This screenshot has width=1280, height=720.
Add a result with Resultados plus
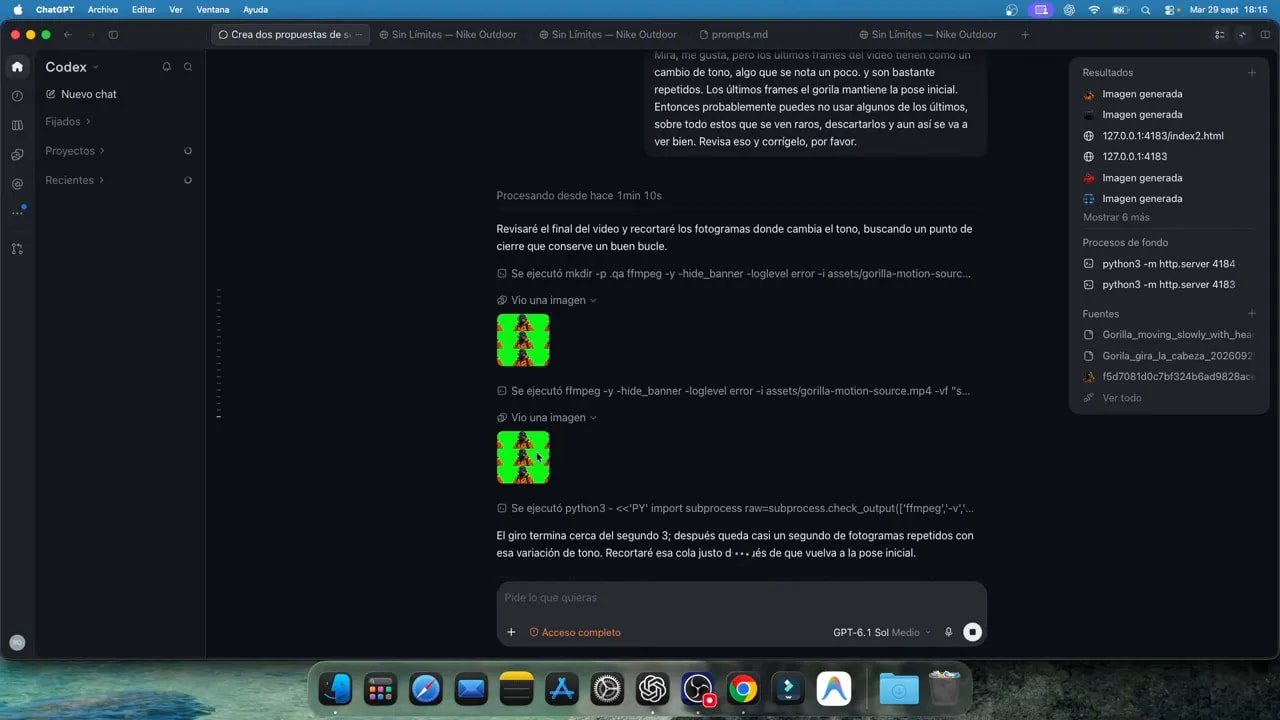pyautogui.click(x=1251, y=72)
